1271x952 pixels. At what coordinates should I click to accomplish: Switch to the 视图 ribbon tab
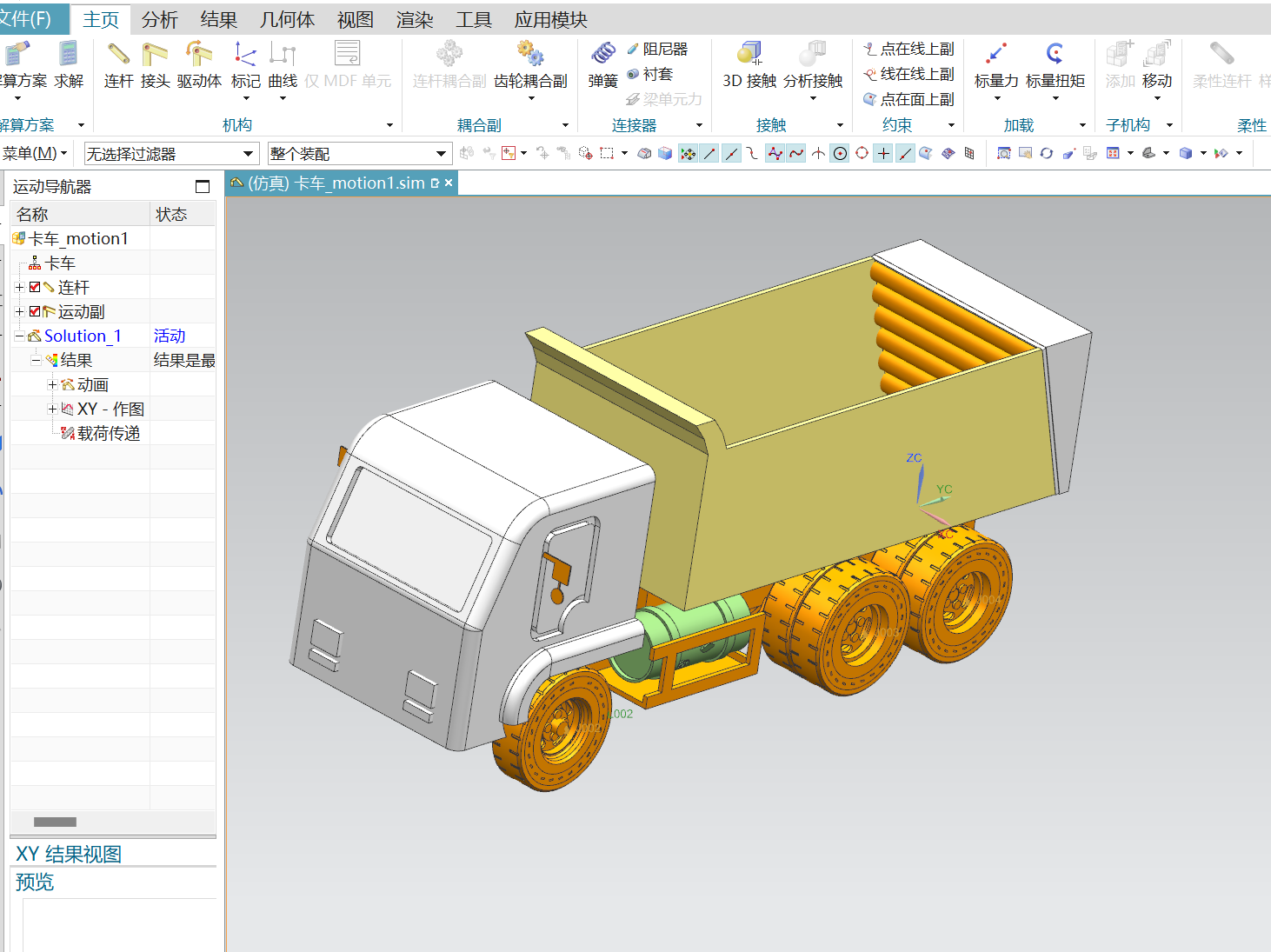[x=356, y=19]
